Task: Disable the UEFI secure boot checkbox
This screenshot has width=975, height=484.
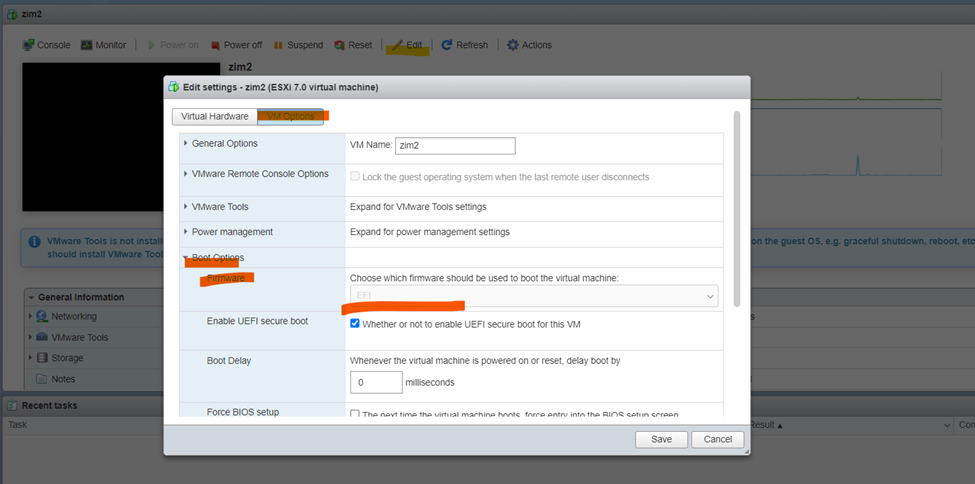Action: [355, 323]
